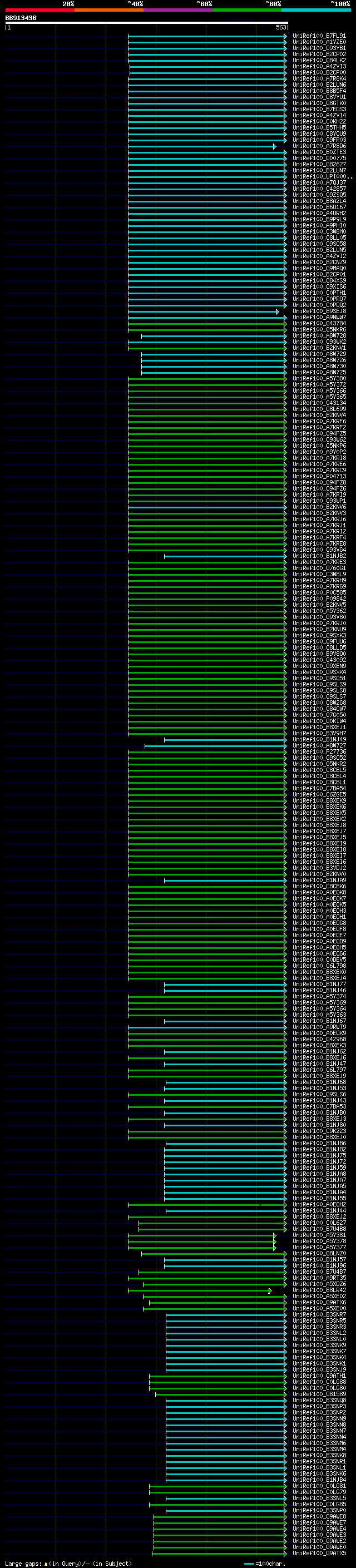Viewport: 356px width, 1568px height.
Task: Click hit label UniRef100_A9RWT9
Action: [x=319, y=1027]
